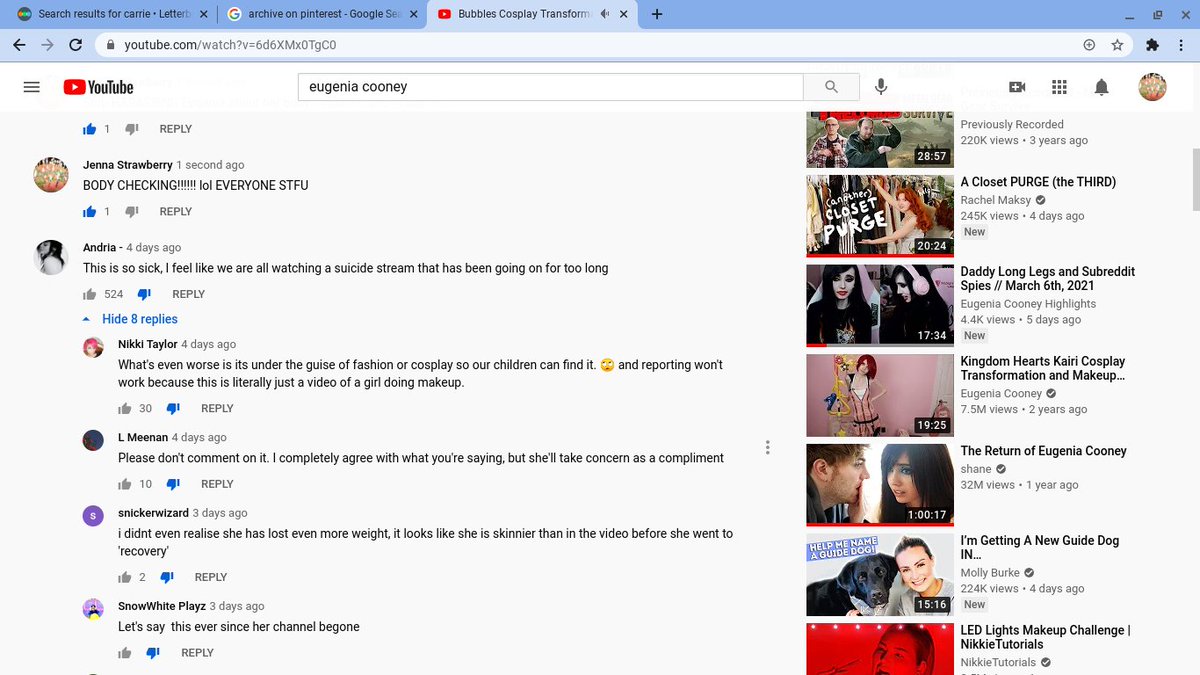
Task: Reply to Jenna Strawberry's comment
Action: click(176, 211)
